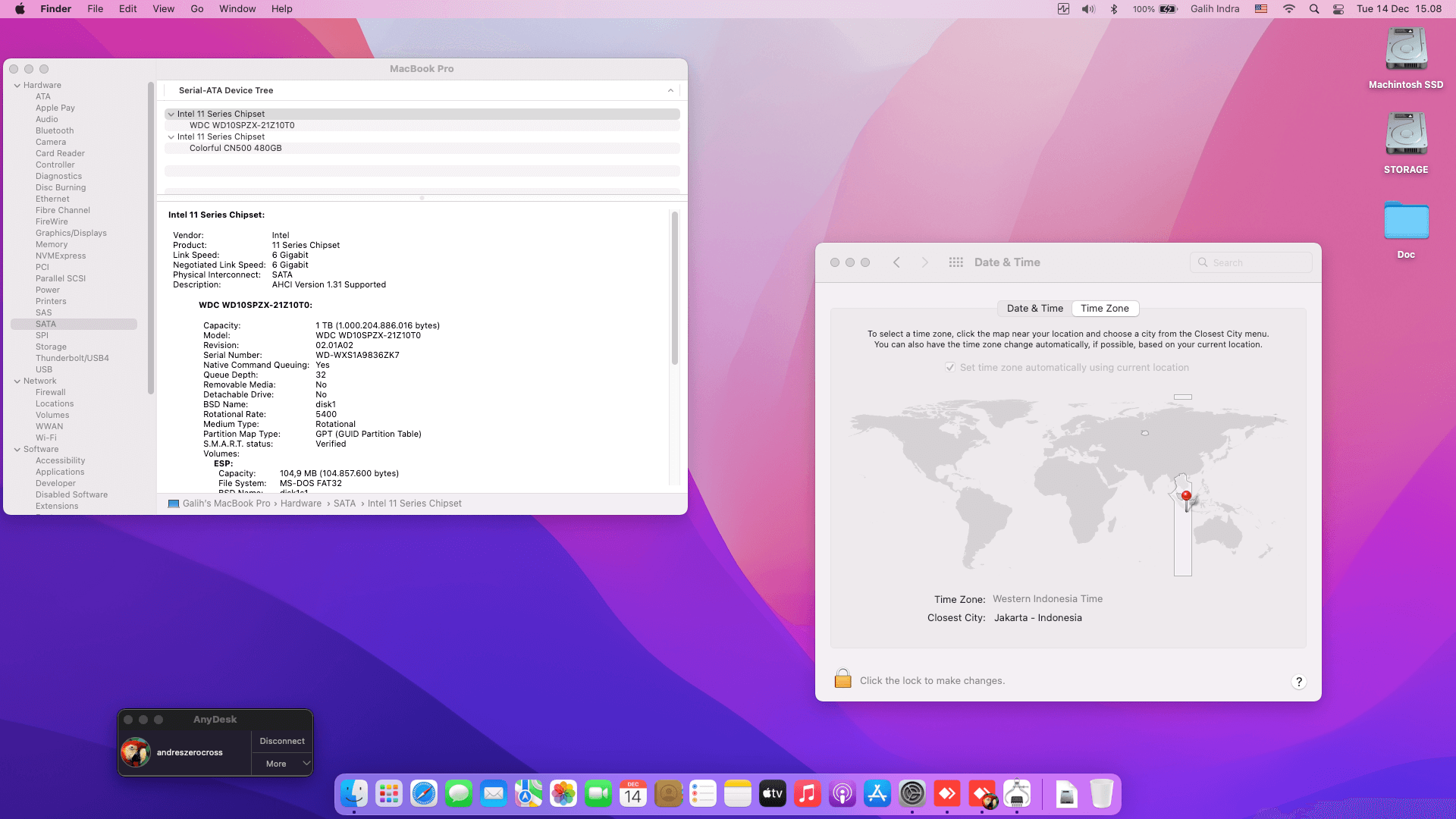This screenshot has height=819, width=1456.
Task: Open the first AnyDesk icon in the Dock
Action: coord(947,794)
